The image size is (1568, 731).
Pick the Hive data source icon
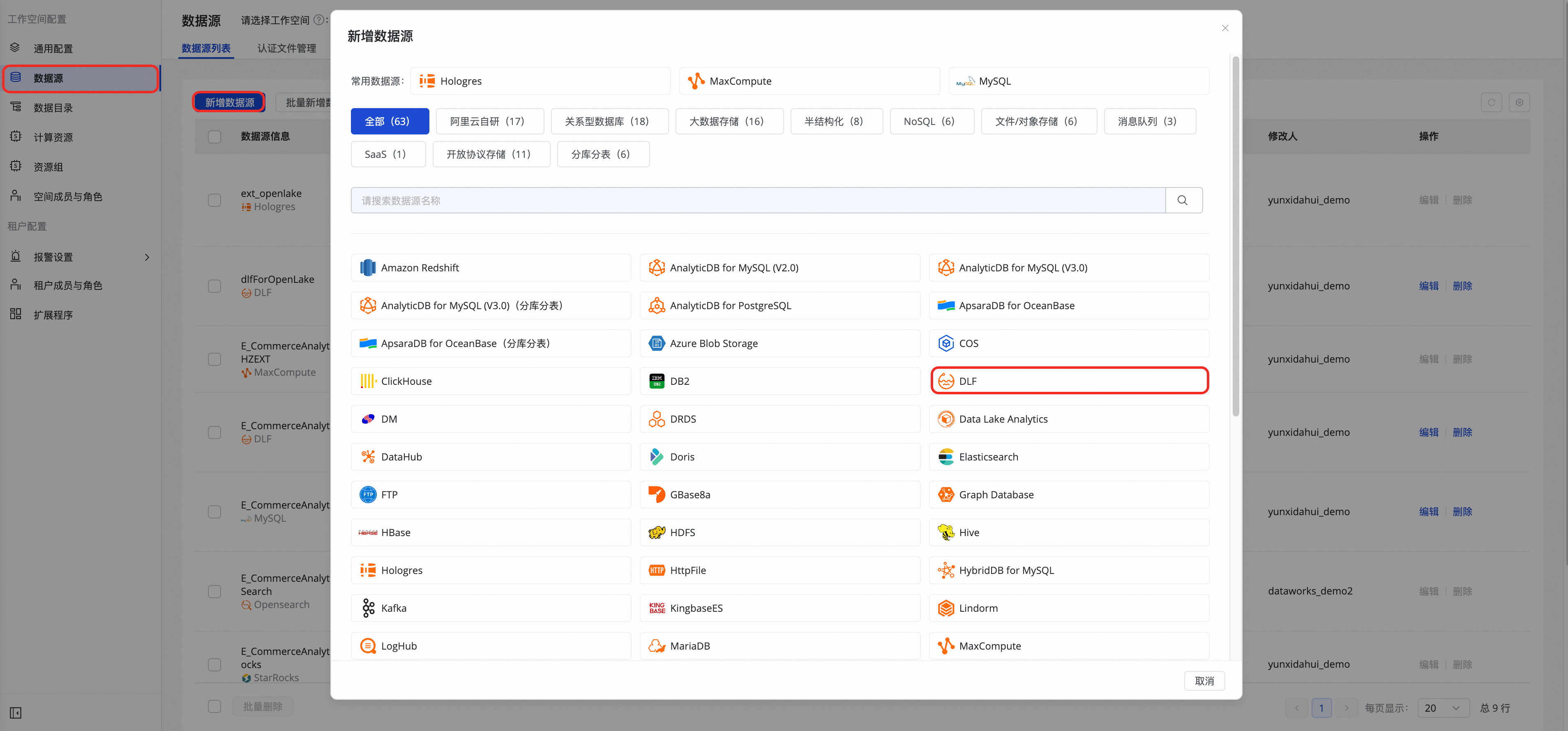pyautogui.click(x=946, y=532)
